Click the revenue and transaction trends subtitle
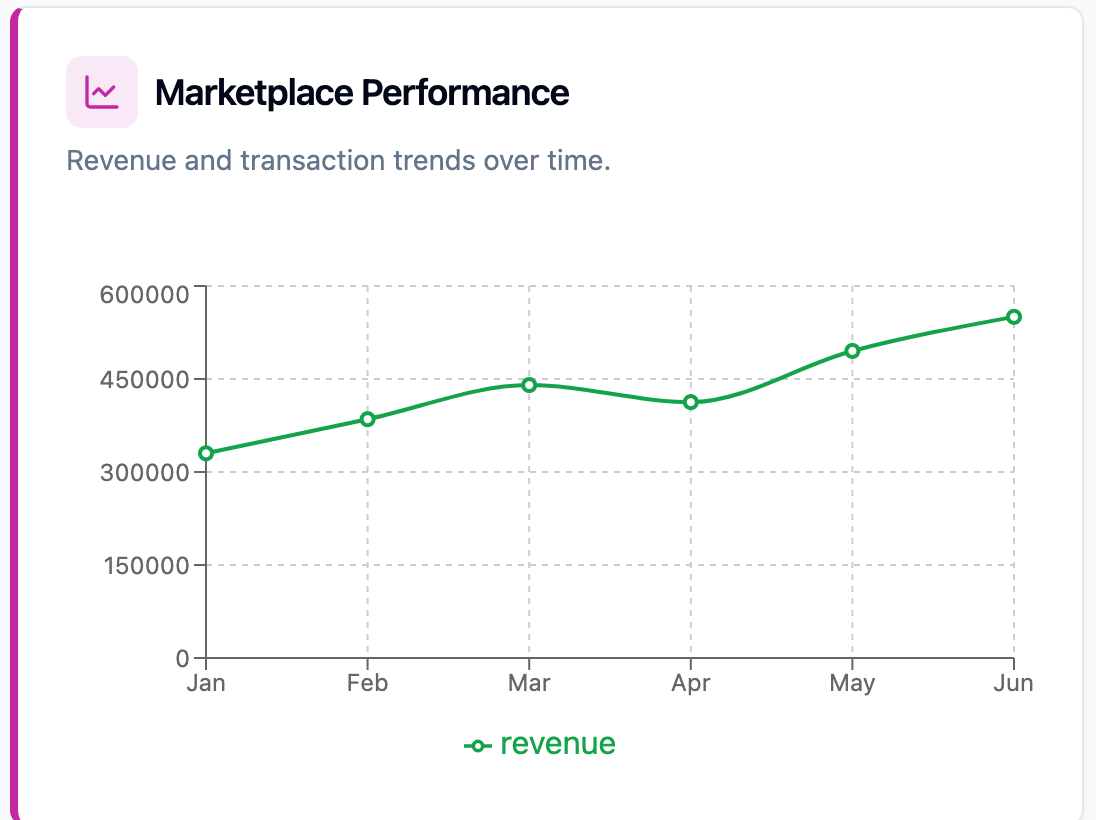1096x820 pixels. tap(338, 160)
